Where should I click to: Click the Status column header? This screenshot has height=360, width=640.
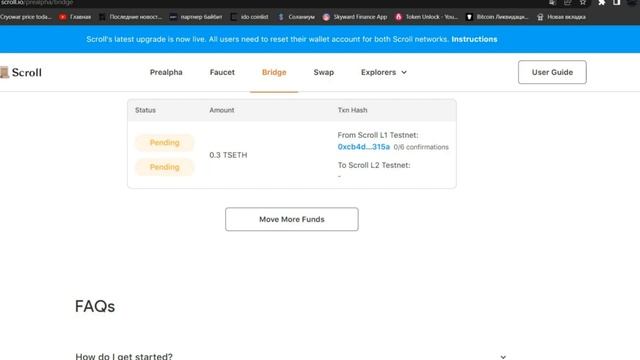point(145,110)
